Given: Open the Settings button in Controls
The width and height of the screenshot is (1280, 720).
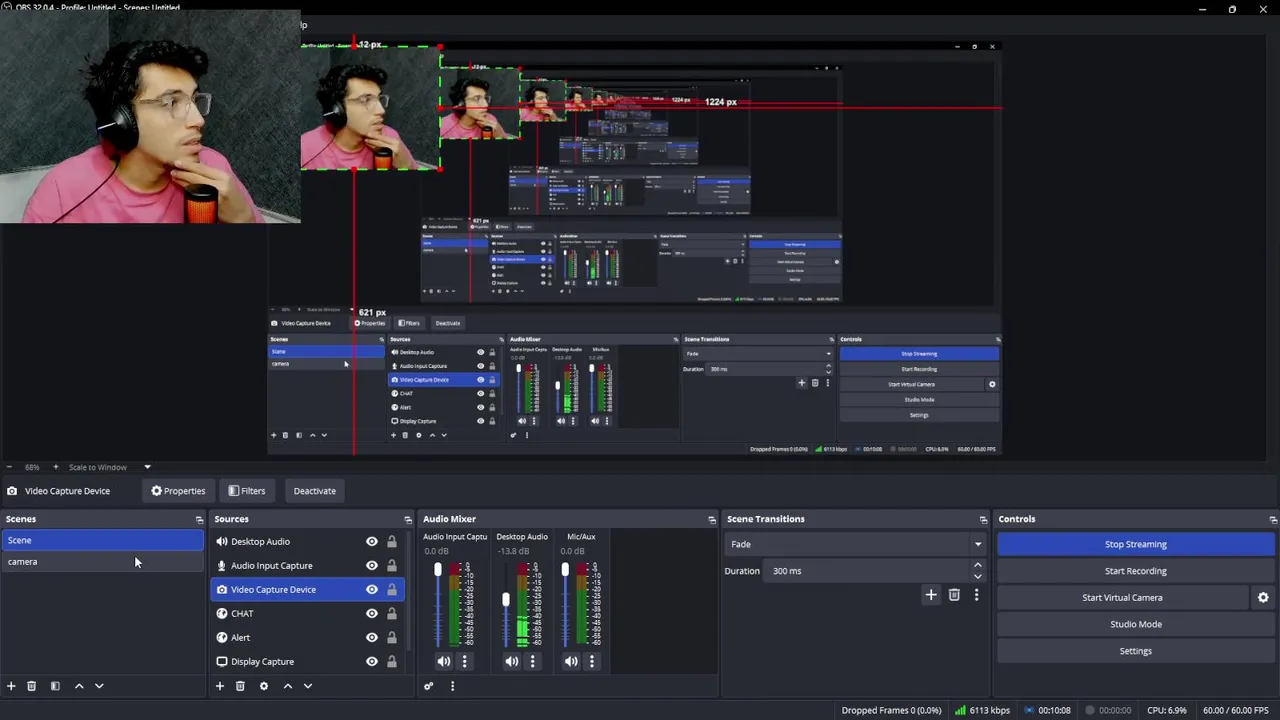Looking at the screenshot, I should tap(1136, 651).
